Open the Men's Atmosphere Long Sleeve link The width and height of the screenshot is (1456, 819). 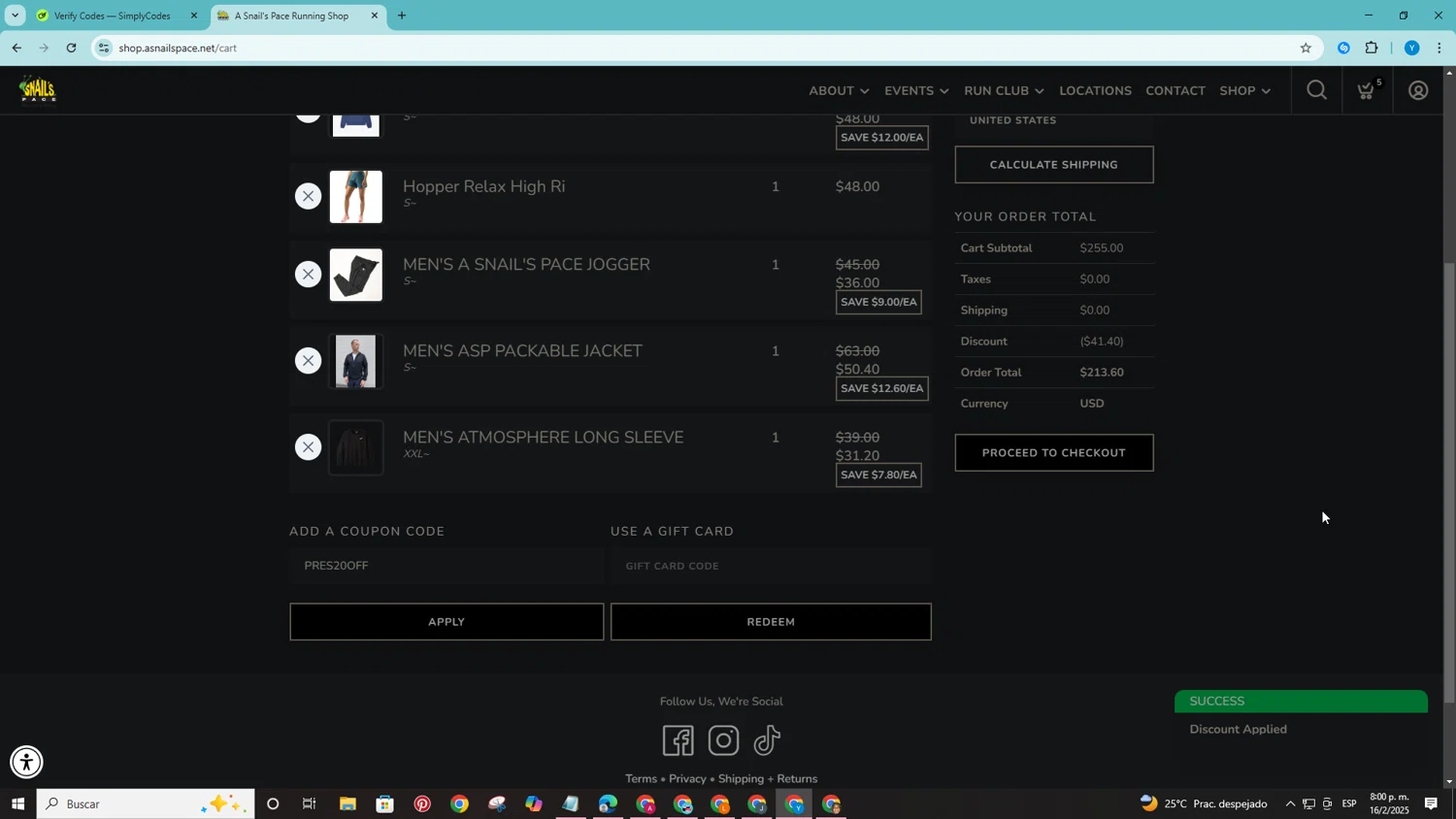(x=544, y=438)
